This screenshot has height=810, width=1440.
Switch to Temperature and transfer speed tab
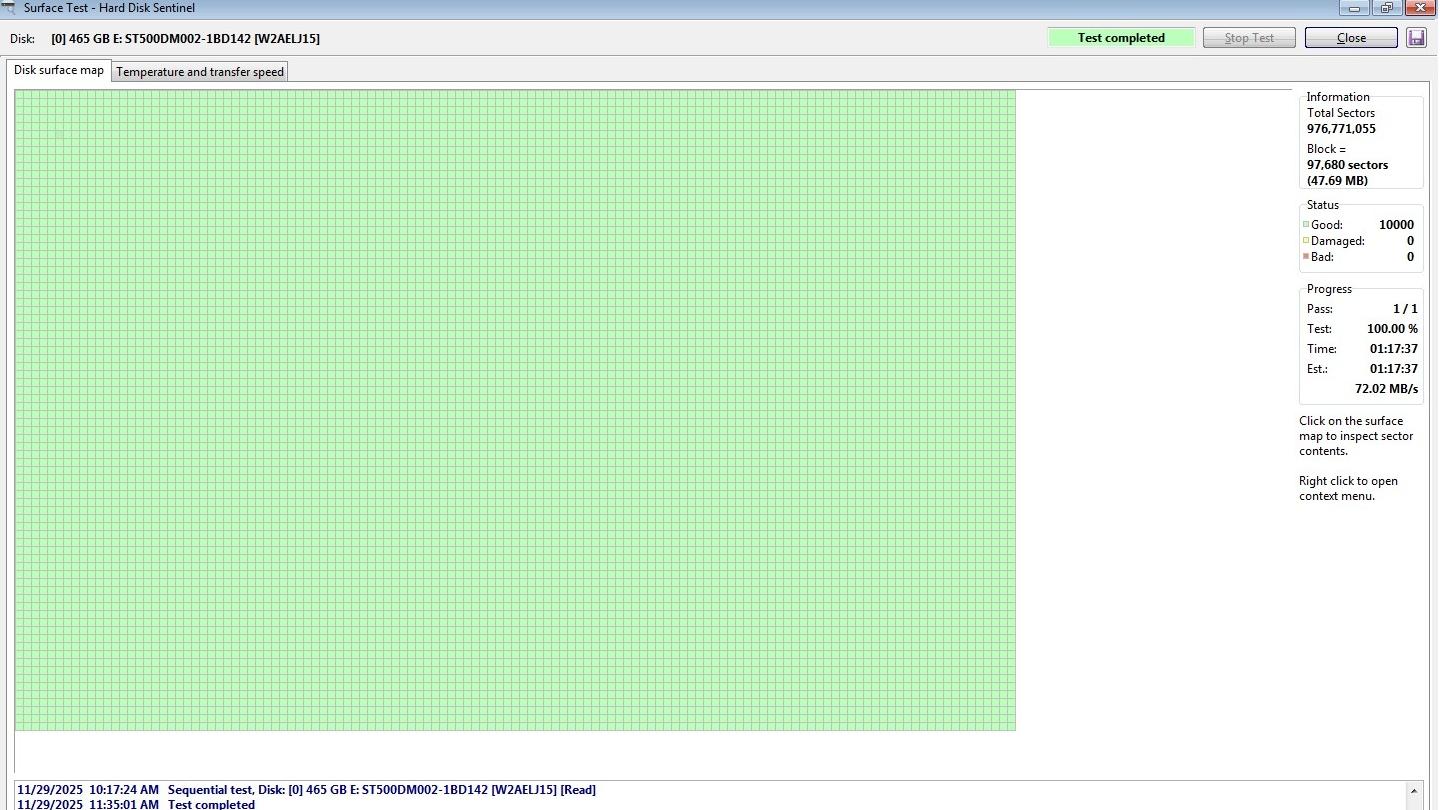pos(200,72)
